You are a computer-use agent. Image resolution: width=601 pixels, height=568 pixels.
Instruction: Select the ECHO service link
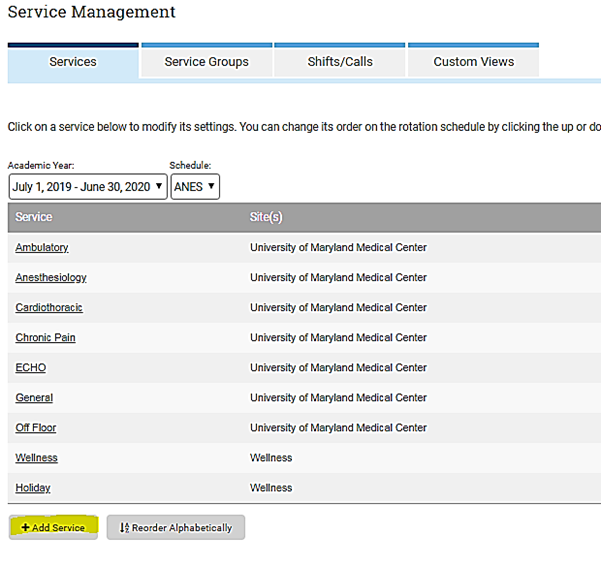pyautogui.click(x=31, y=368)
